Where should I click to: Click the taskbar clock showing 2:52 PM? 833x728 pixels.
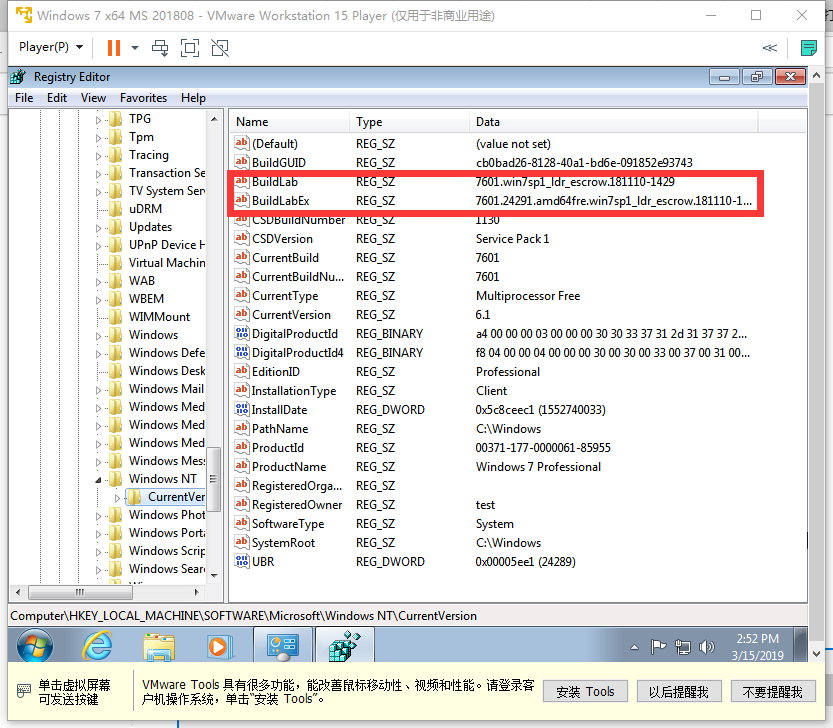(758, 647)
